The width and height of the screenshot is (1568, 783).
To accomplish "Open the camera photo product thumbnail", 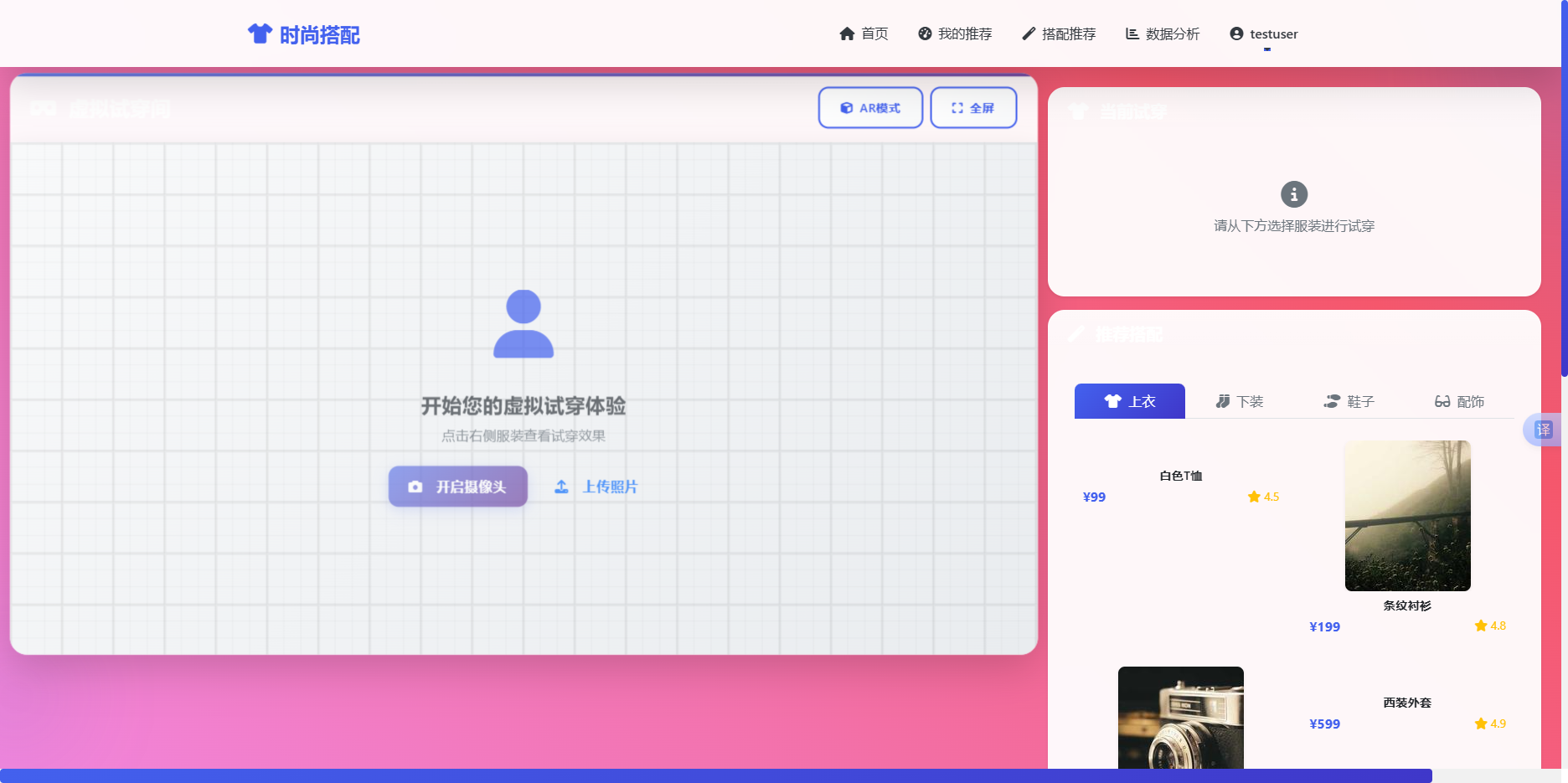I will (1181, 718).
